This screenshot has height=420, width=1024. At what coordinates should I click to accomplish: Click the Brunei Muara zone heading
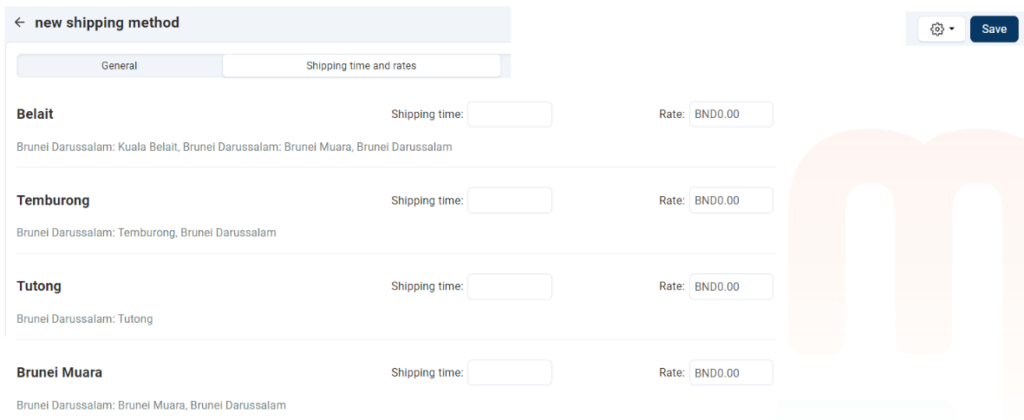coord(59,372)
